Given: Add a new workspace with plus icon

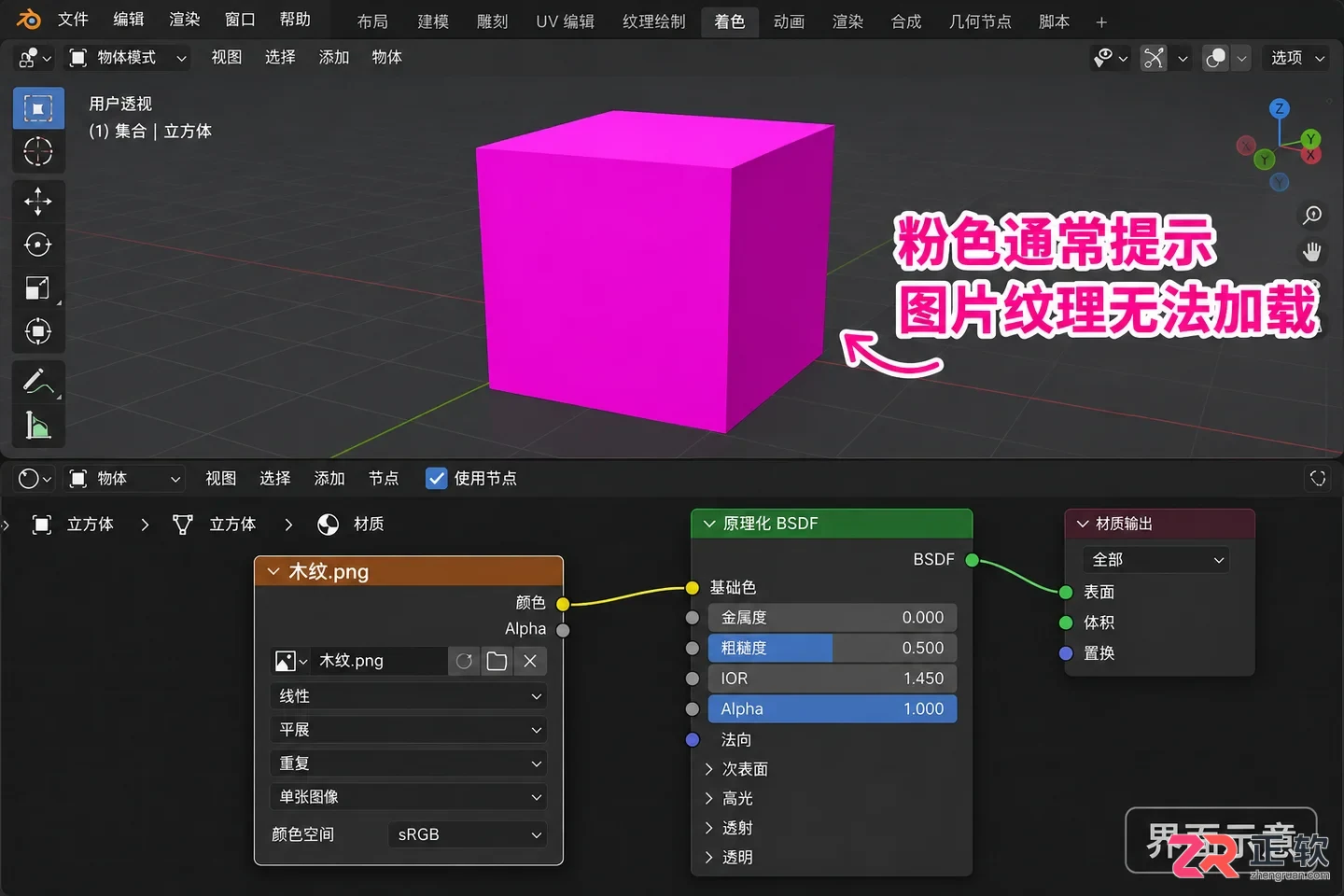Looking at the screenshot, I should pos(1101,21).
